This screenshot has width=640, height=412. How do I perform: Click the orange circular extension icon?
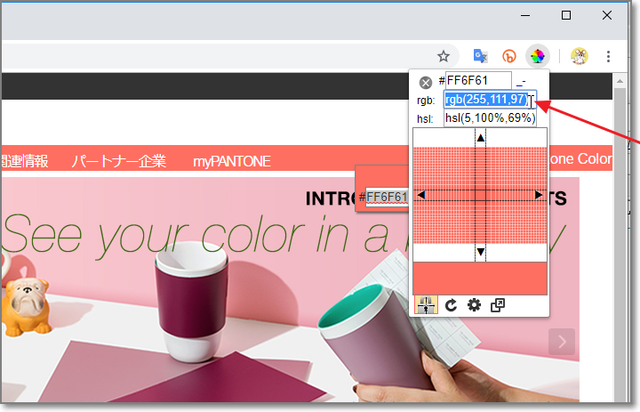(509, 56)
